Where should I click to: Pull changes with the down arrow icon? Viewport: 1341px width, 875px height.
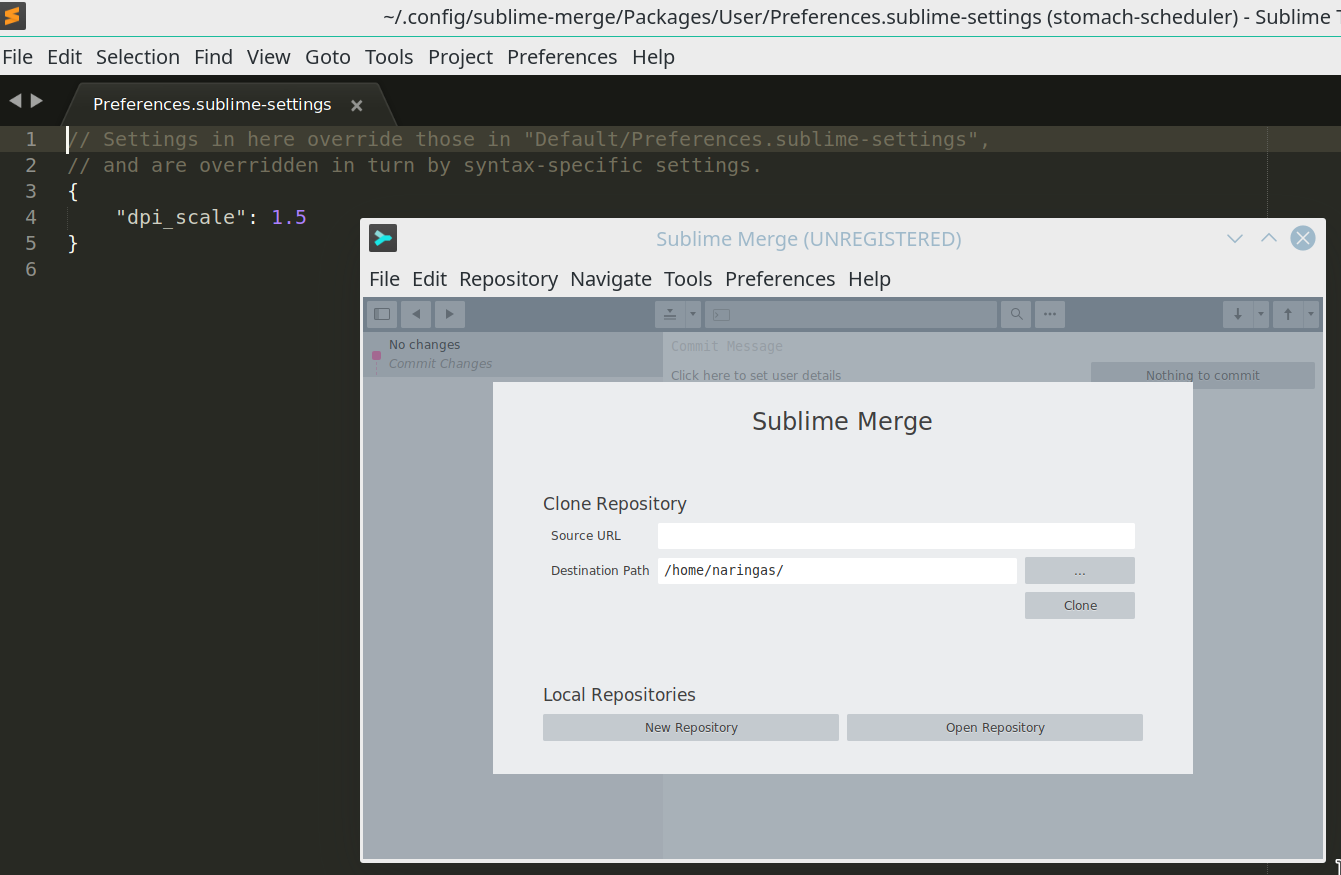tap(1238, 313)
